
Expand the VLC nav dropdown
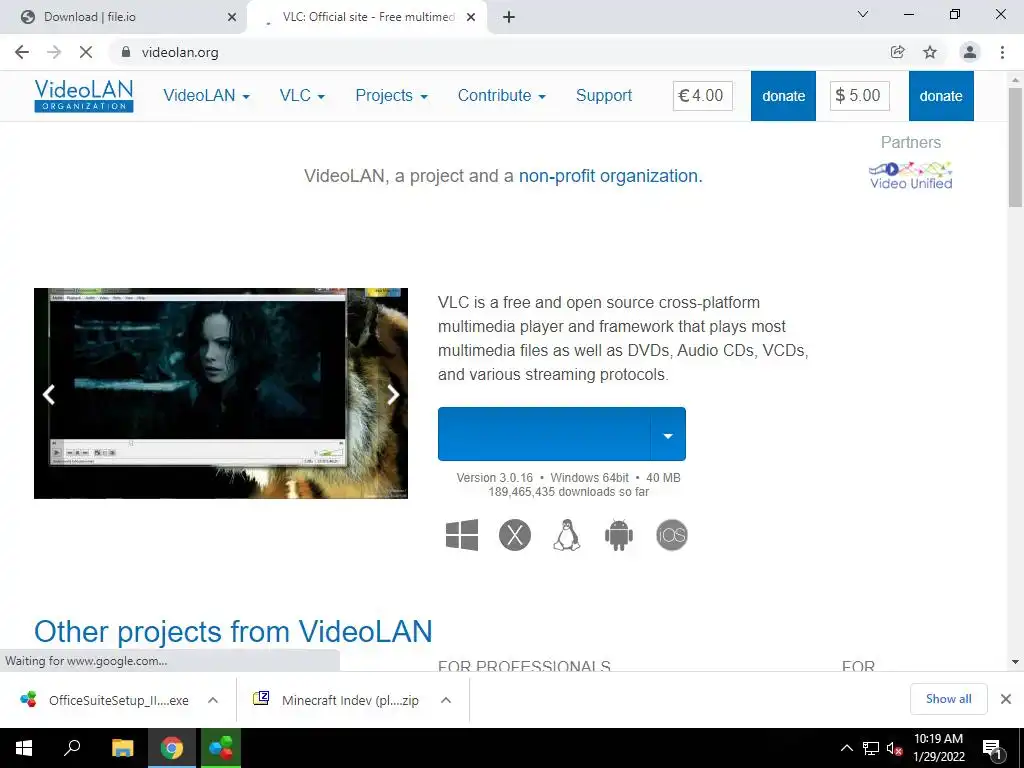pyautogui.click(x=302, y=95)
